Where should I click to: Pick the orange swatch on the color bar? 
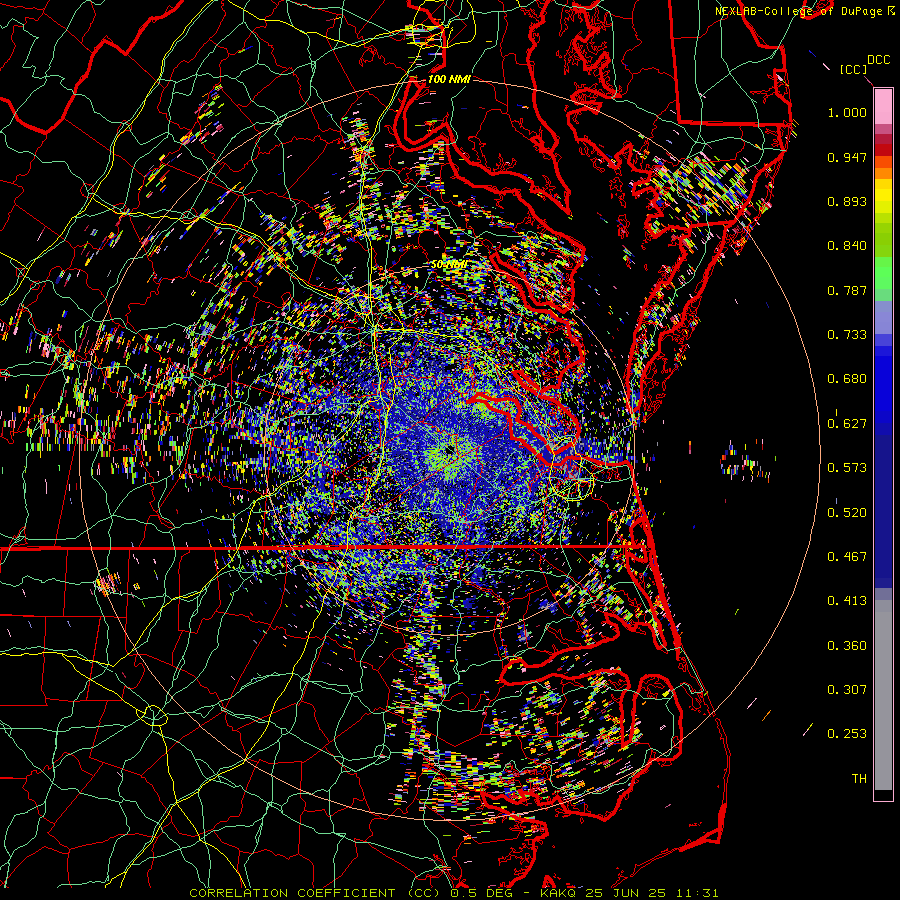[x=883, y=173]
